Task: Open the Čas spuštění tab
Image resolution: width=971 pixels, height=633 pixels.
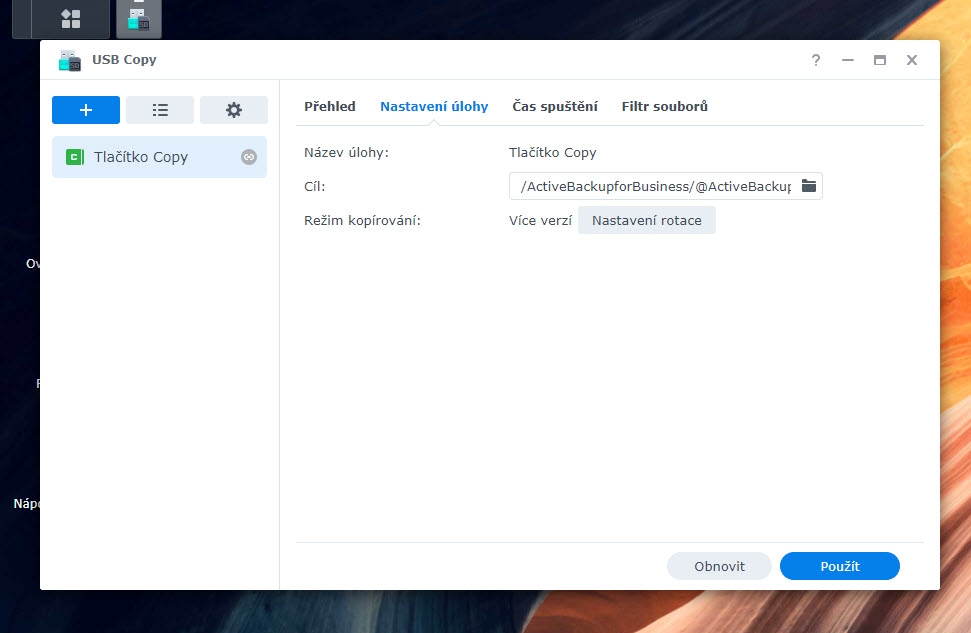Action: tap(555, 106)
